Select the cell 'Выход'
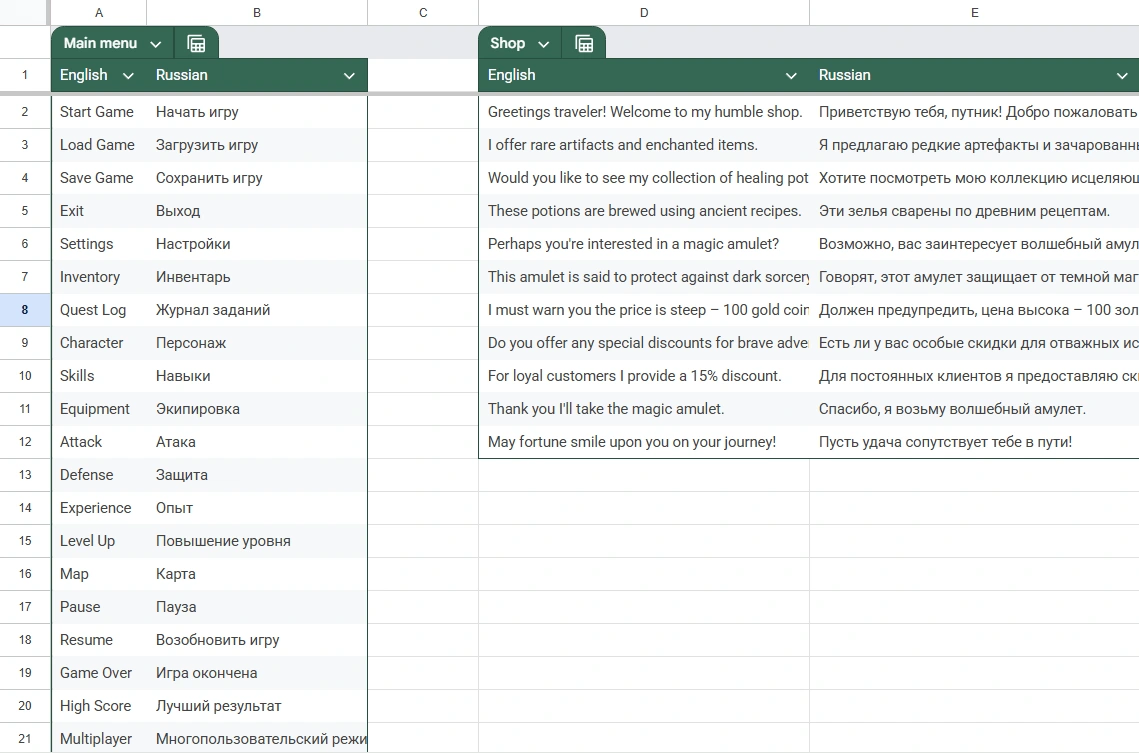 click(257, 211)
